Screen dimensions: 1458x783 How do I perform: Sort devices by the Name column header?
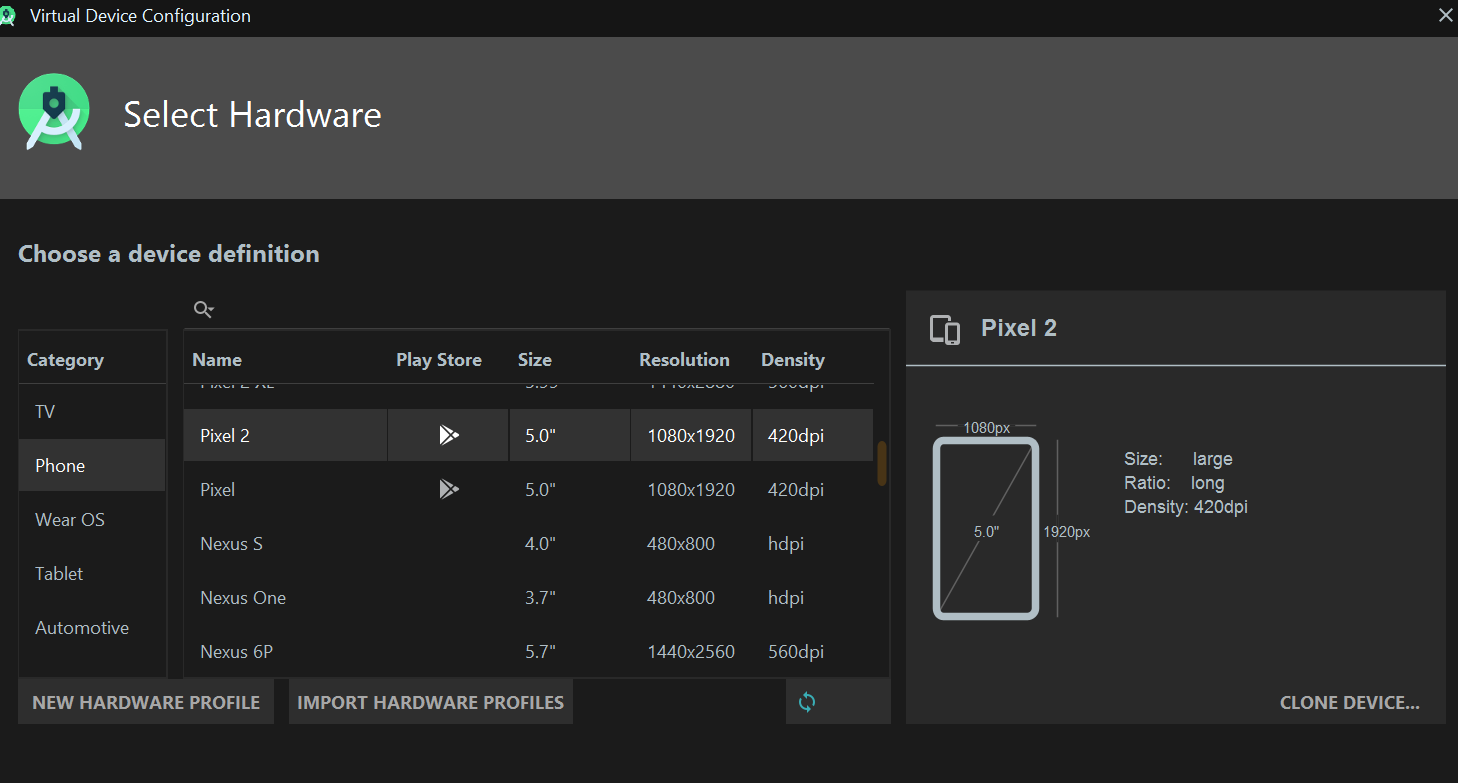pyautogui.click(x=217, y=360)
